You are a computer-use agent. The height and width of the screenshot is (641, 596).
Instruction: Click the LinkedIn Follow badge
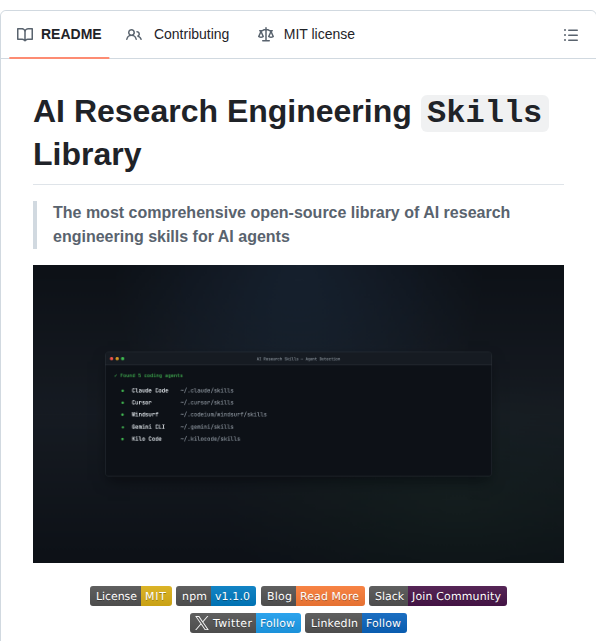(x=356, y=623)
